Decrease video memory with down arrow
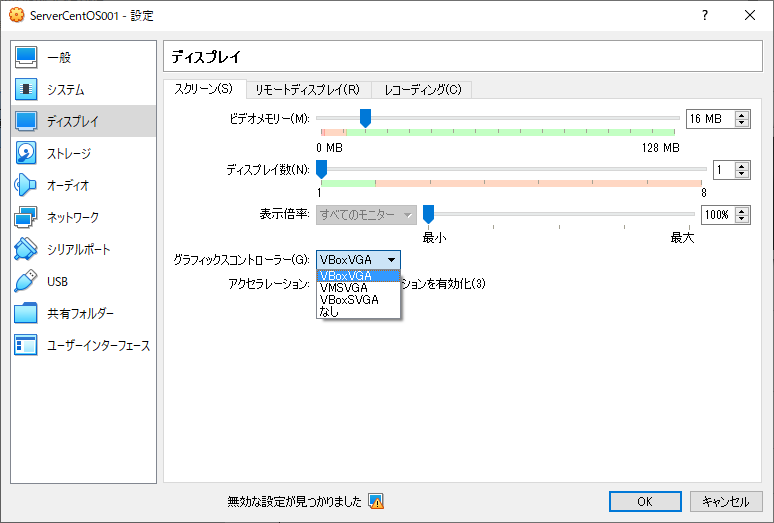The image size is (774, 523). pos(741,123)
